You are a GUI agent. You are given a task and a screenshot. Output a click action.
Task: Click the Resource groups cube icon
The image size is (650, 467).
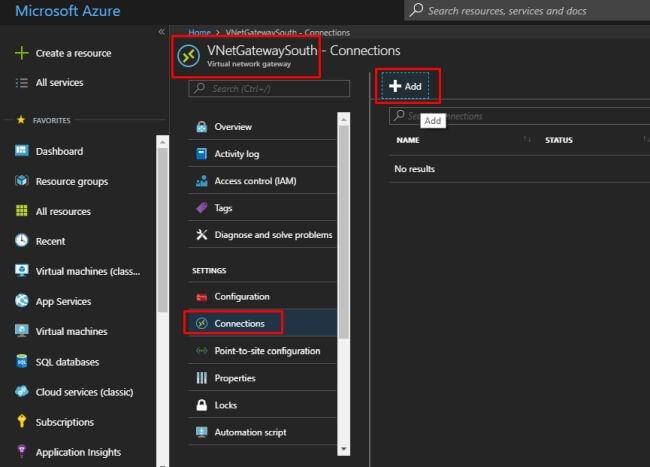[22, 181]
